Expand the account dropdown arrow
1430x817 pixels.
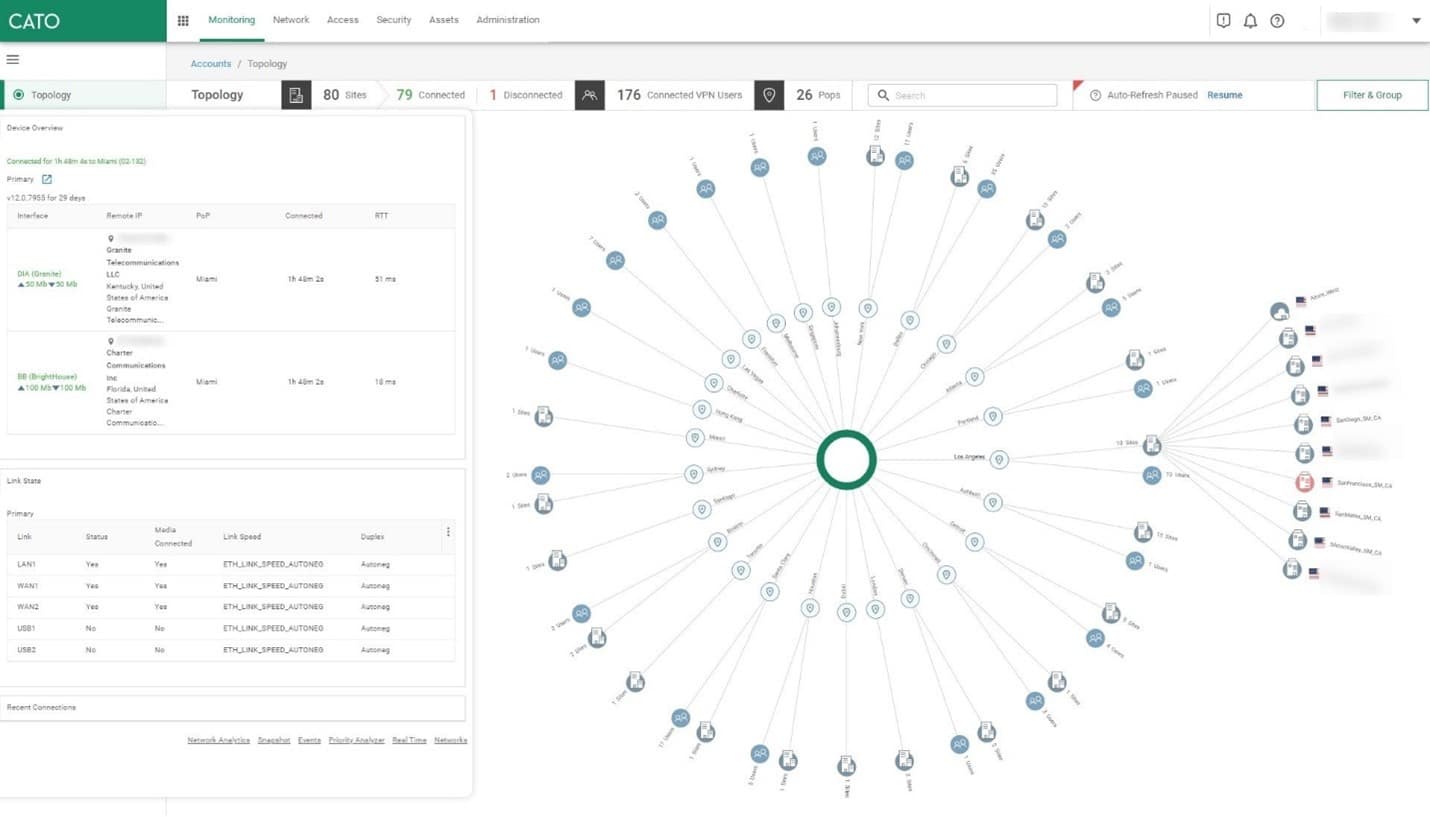click(x=1416, y=20)
